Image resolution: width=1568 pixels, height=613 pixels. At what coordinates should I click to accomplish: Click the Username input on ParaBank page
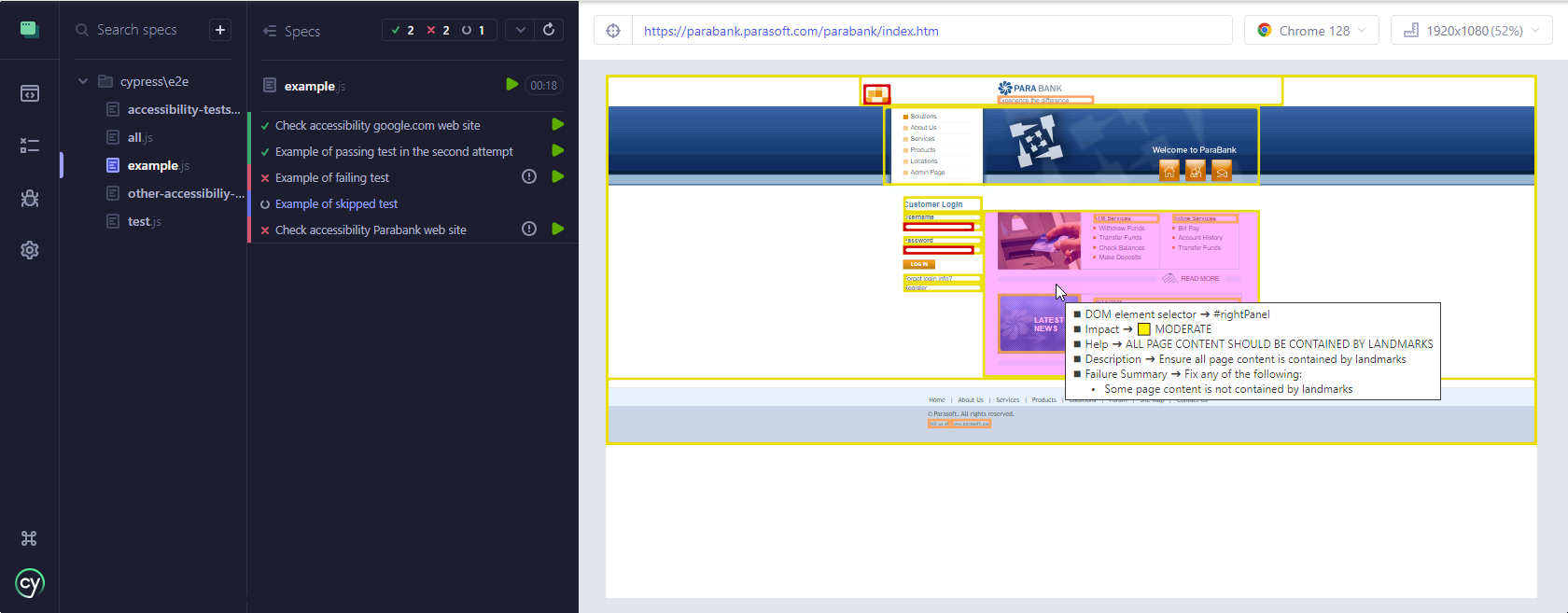(939, 227)
